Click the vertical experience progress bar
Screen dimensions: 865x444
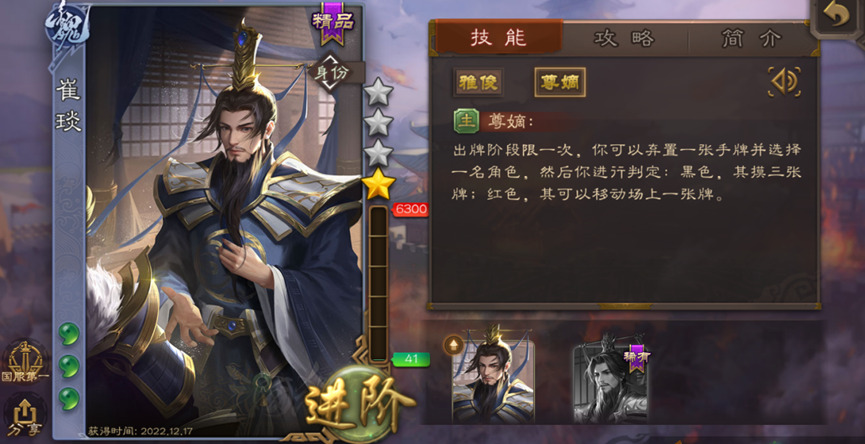tap(378, 283)
